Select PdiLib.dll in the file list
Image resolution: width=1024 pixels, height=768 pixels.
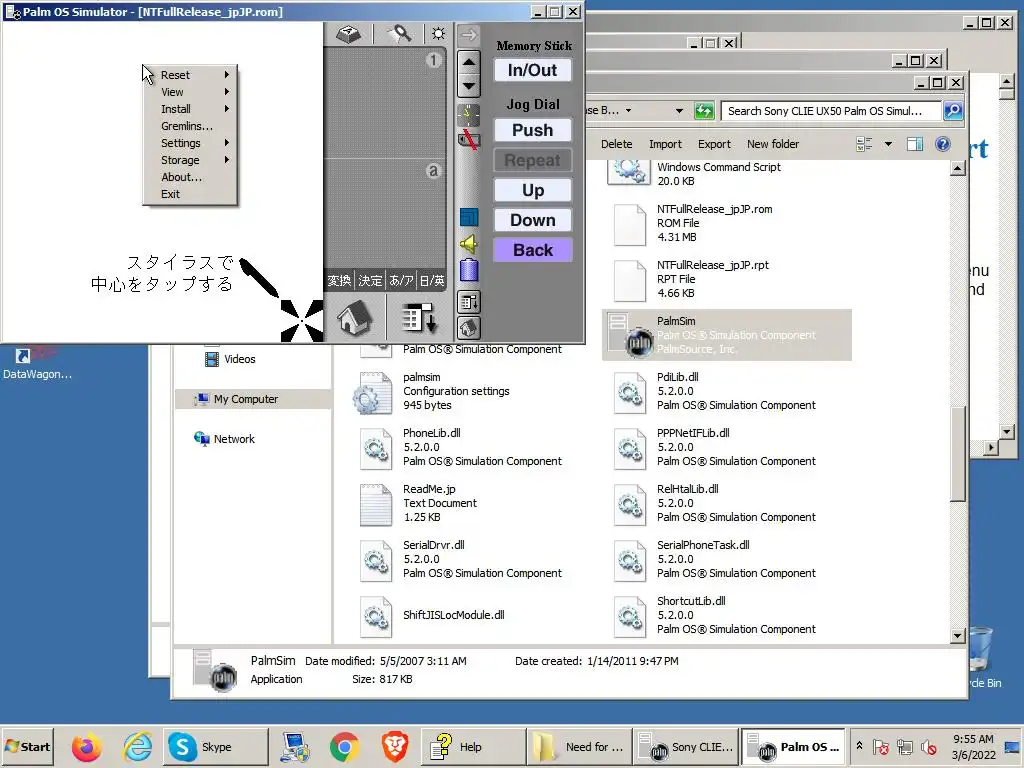tap(726, 391)
